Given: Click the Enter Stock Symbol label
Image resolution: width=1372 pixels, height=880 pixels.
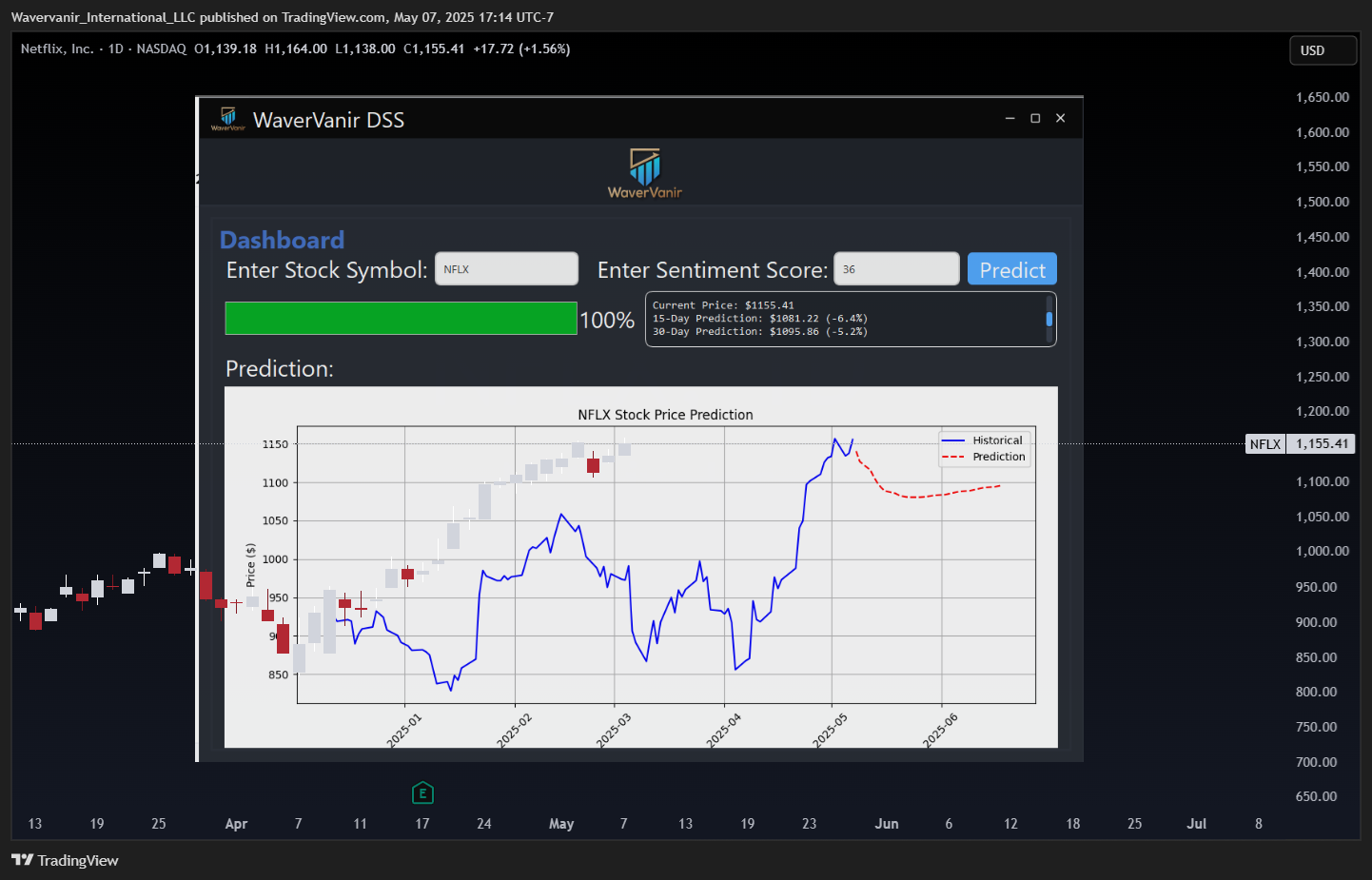Looking at the screenshot, I should pyautogui.click(x=326, y=270).
